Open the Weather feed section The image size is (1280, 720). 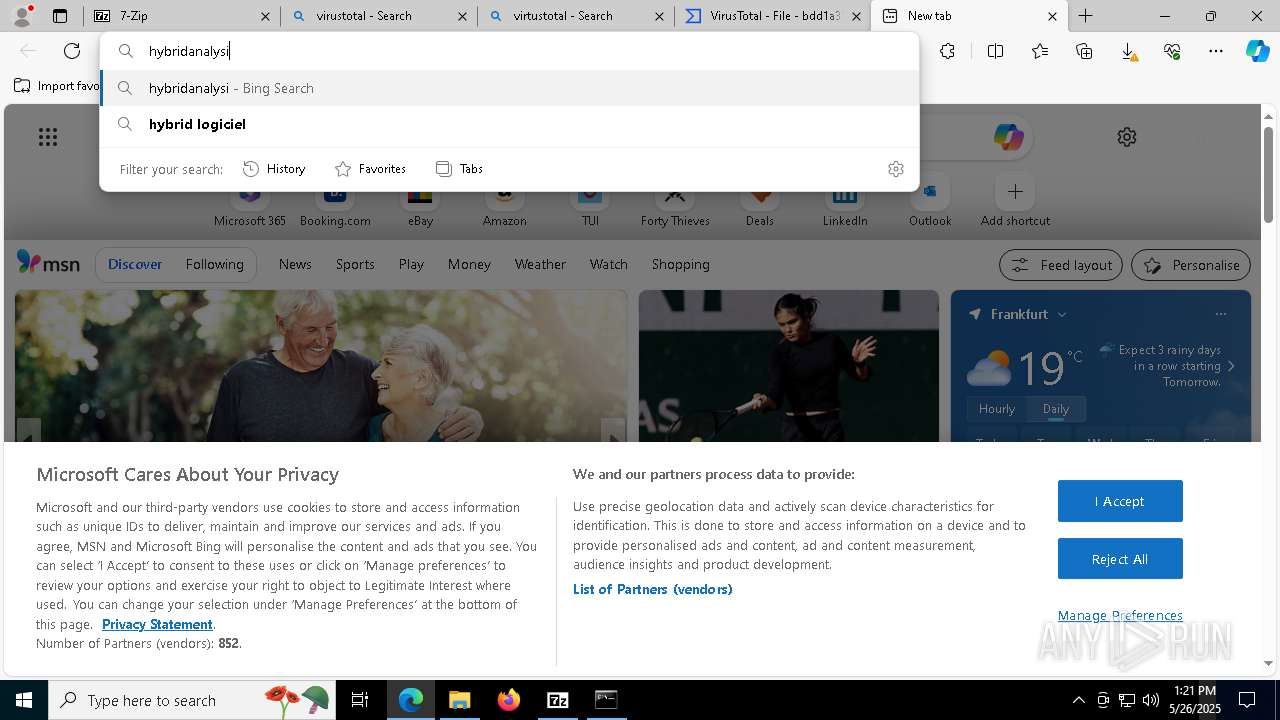coord(540,264)
